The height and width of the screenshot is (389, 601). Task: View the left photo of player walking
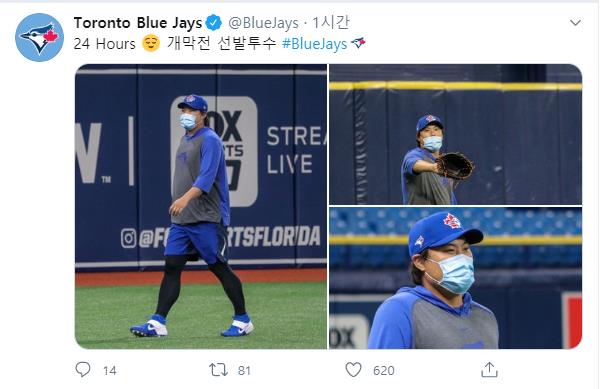[x=201, y=207]
